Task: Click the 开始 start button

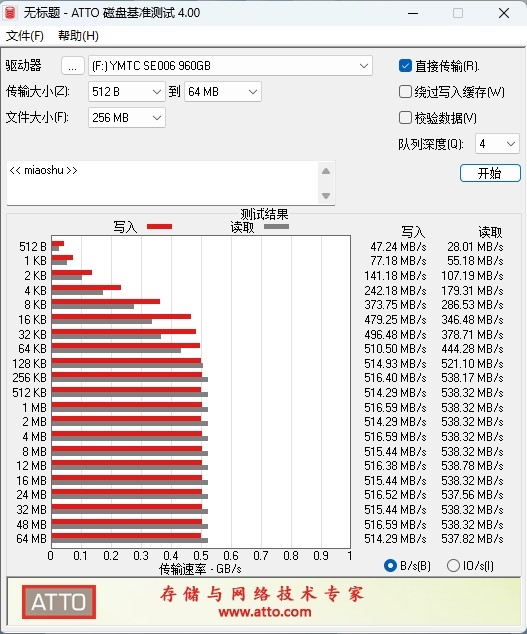Action: 490,173
